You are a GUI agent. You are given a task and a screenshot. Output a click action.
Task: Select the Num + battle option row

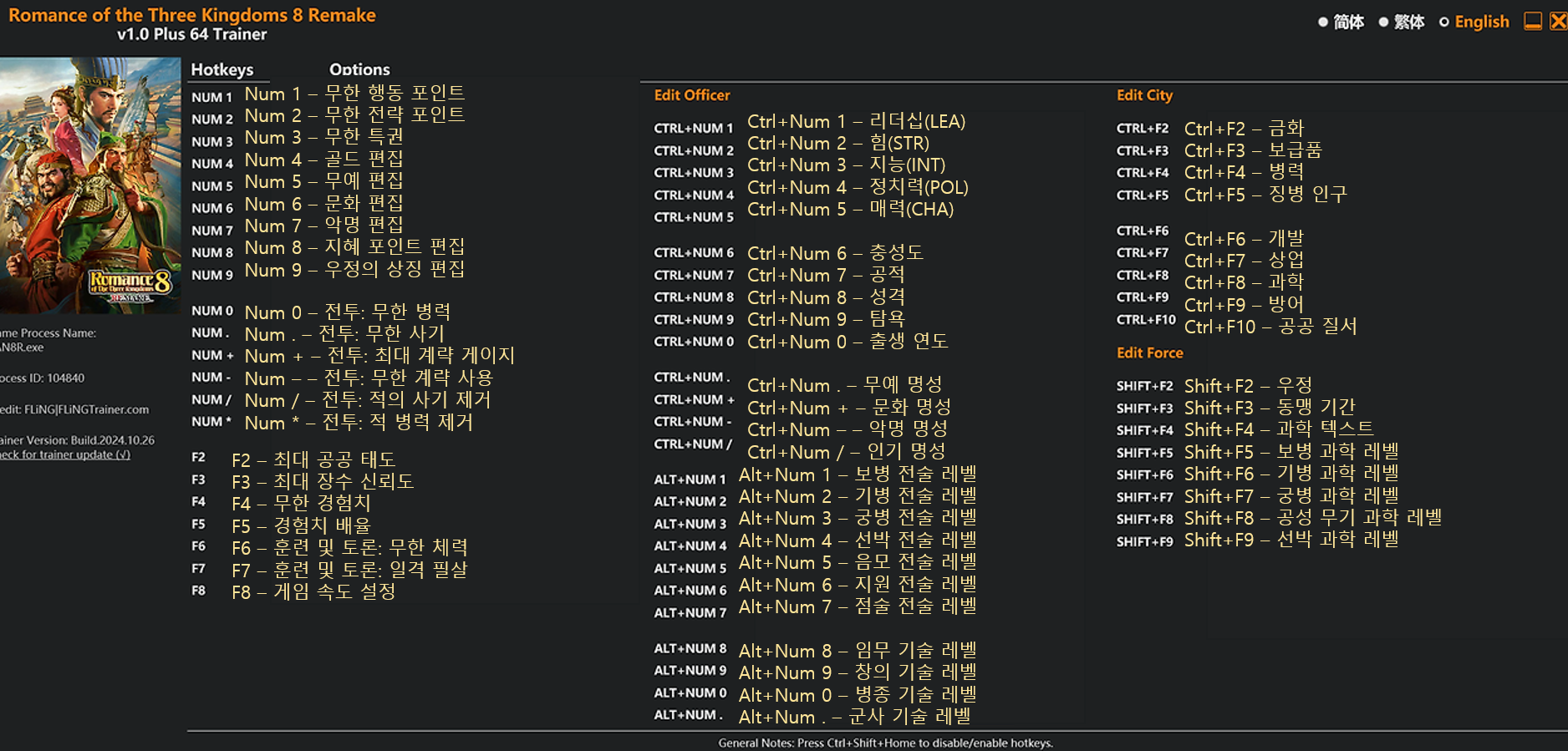[379, 356]
